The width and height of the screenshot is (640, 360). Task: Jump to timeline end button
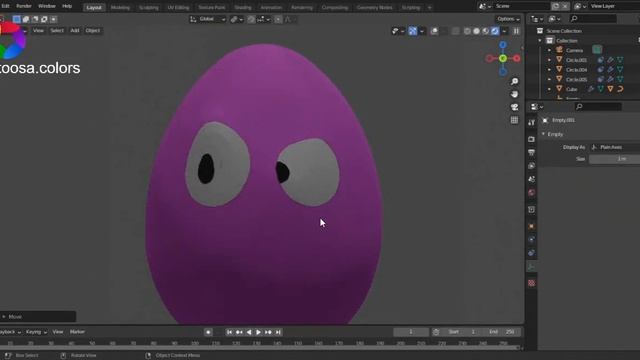[278, 332]
